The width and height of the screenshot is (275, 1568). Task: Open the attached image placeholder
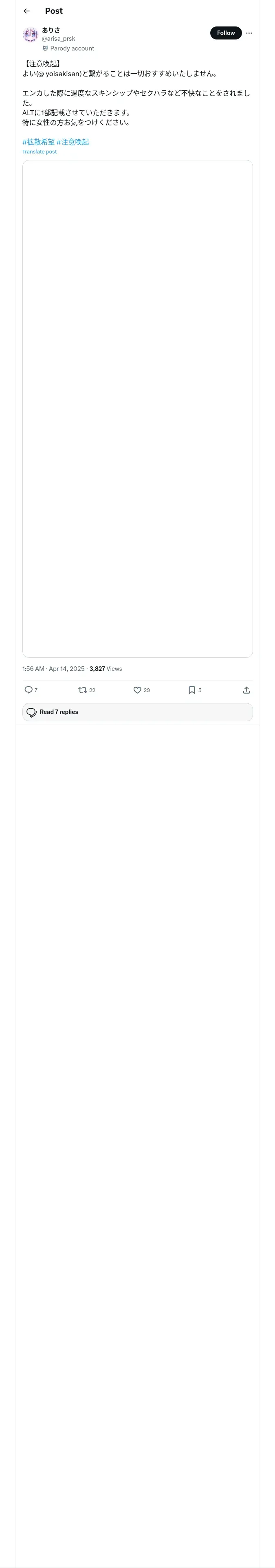tap(137, 408)
